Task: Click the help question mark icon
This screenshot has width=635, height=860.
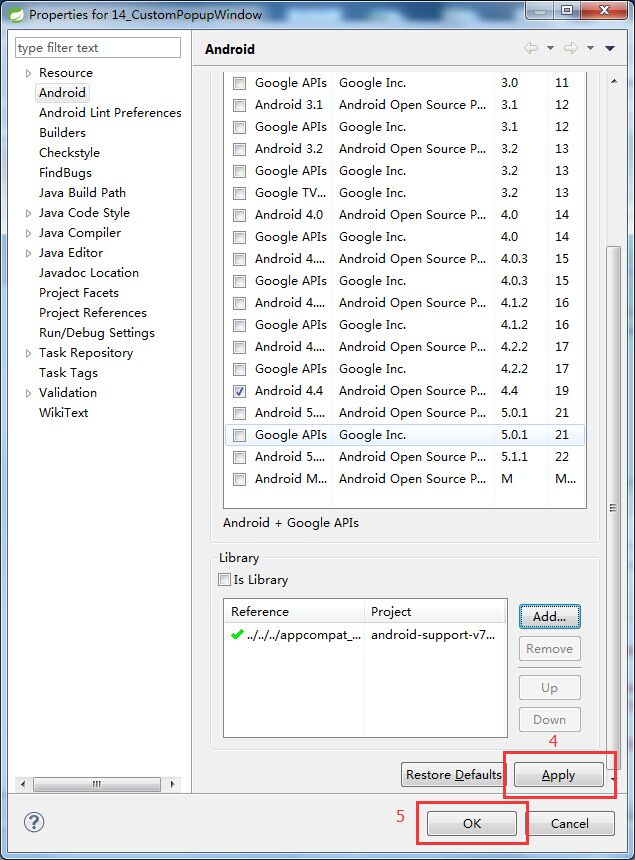Action: [34, 822]
